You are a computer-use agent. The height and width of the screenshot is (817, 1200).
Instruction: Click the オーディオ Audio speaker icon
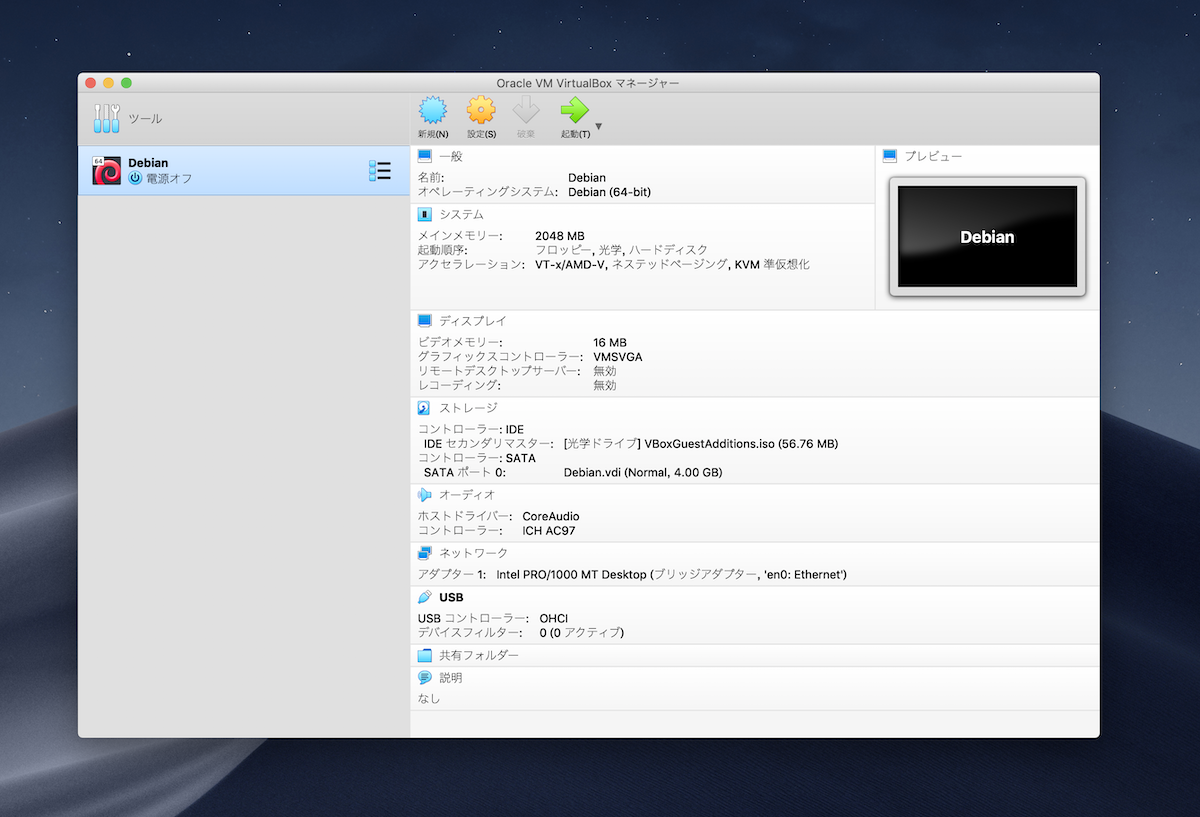(x=425, y=495)
